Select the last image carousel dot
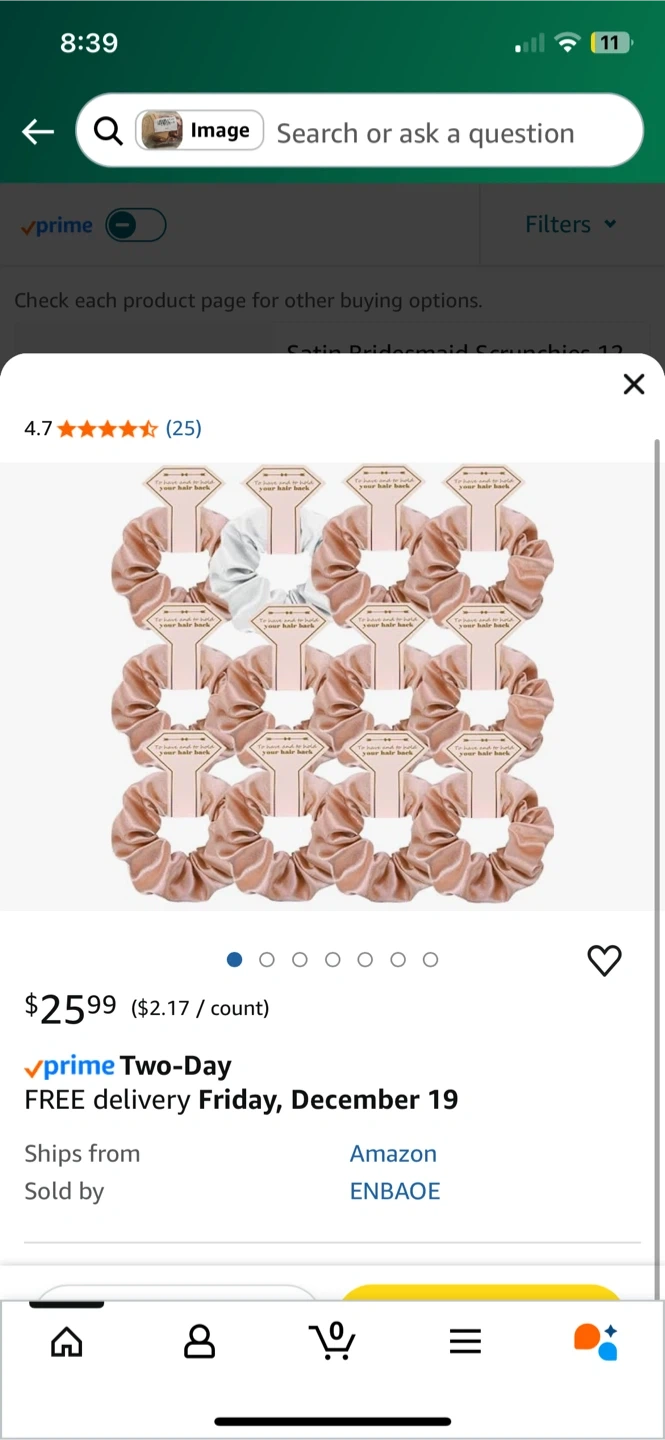This screenshot has width=665, height=1440. [430, 960]
